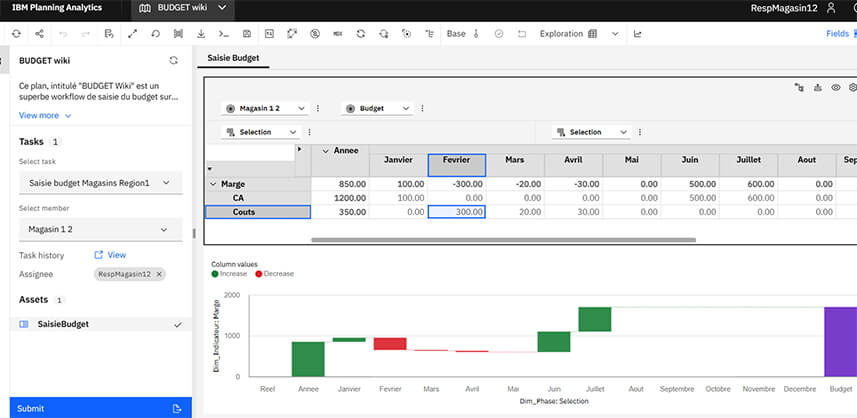This screenshot has height=418, width=857.
Task: Open kebab menu beside right Selection dropdown
Action: click(640, 132)
